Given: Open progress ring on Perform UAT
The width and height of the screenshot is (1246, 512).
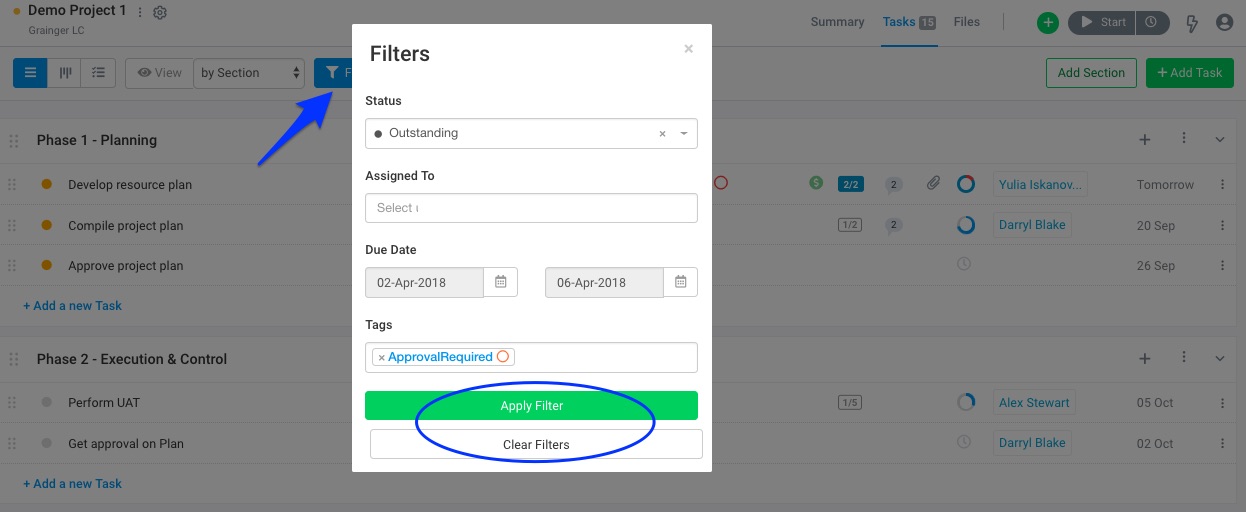Looking at the screenshot, I should (965, 402).
